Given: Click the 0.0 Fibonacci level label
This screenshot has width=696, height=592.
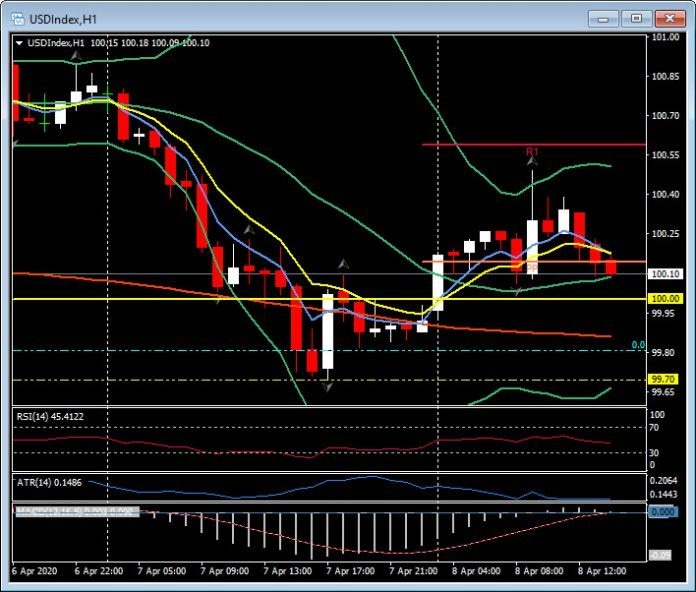Looking at the screenshot, I should [638, 345].
